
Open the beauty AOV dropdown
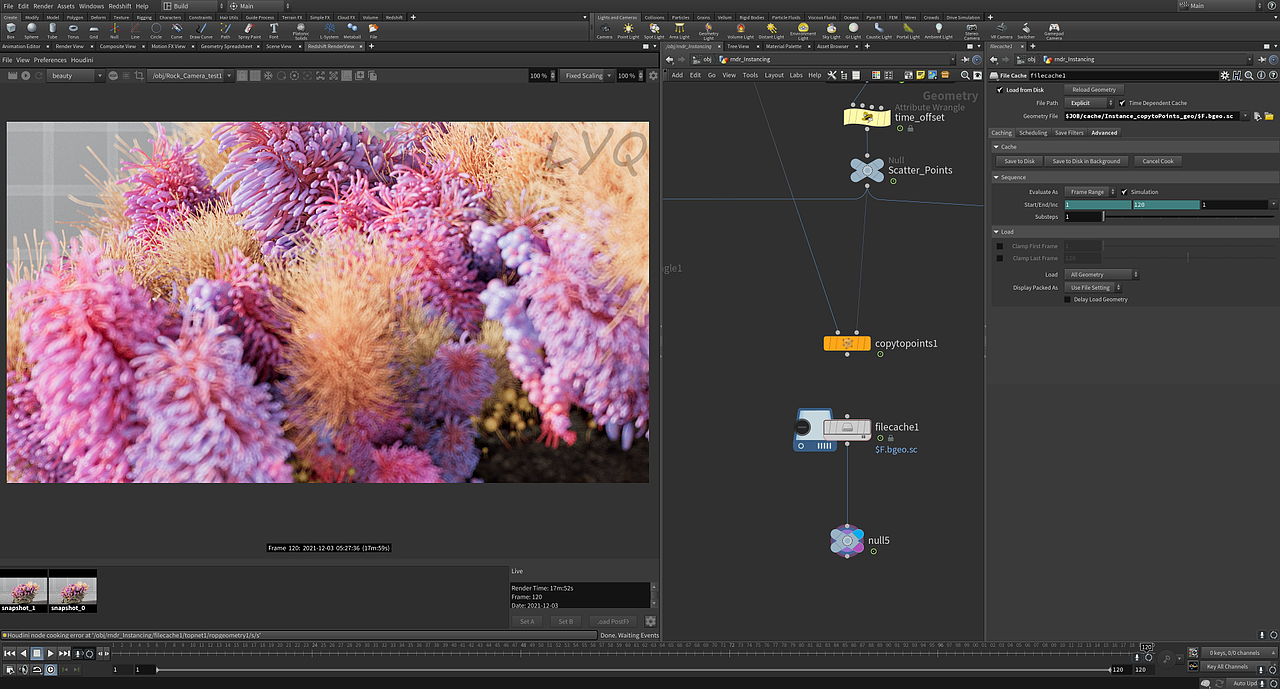click(x=76, y=76)
